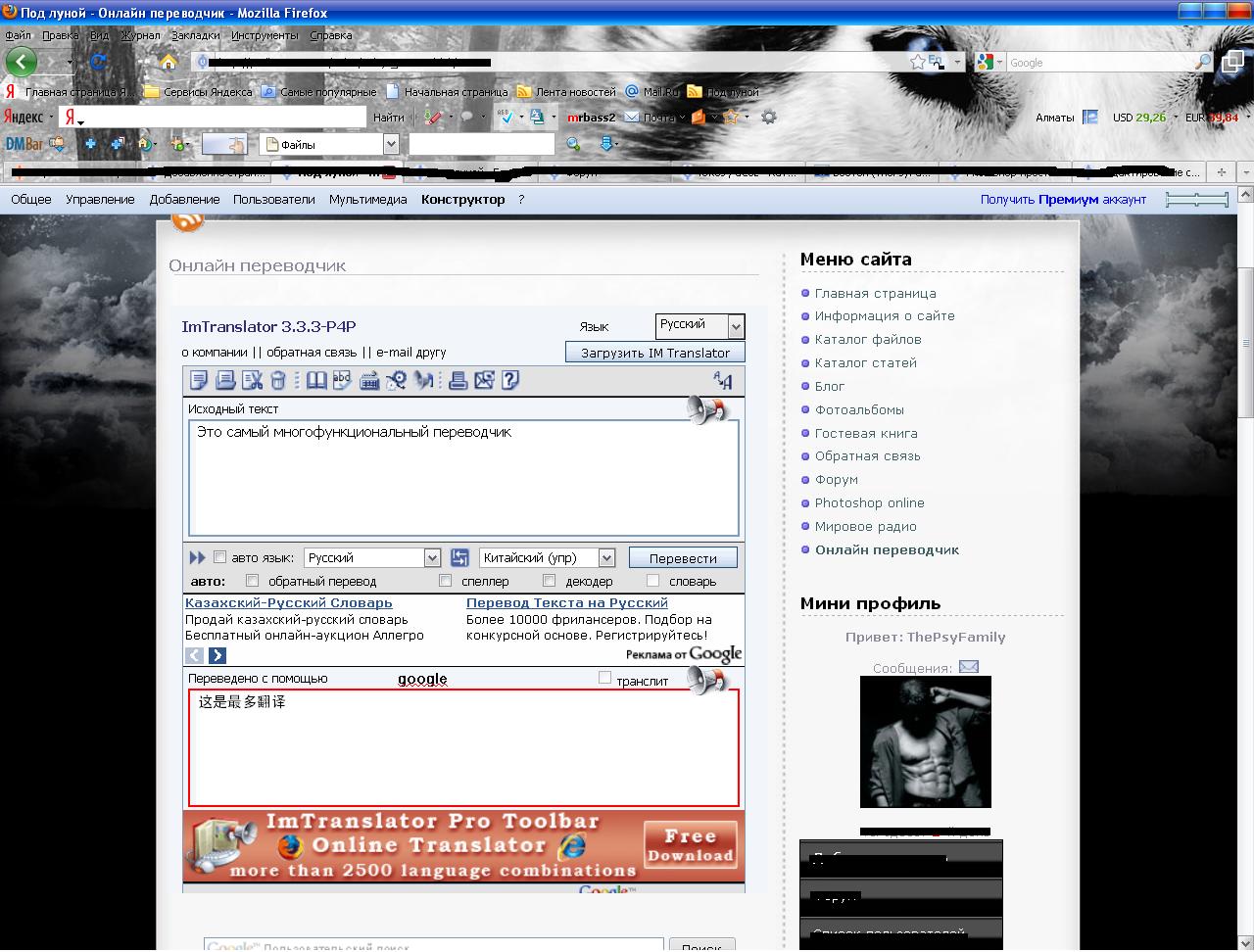Click the orange RSS feed icon on the page

click(187, 222)
